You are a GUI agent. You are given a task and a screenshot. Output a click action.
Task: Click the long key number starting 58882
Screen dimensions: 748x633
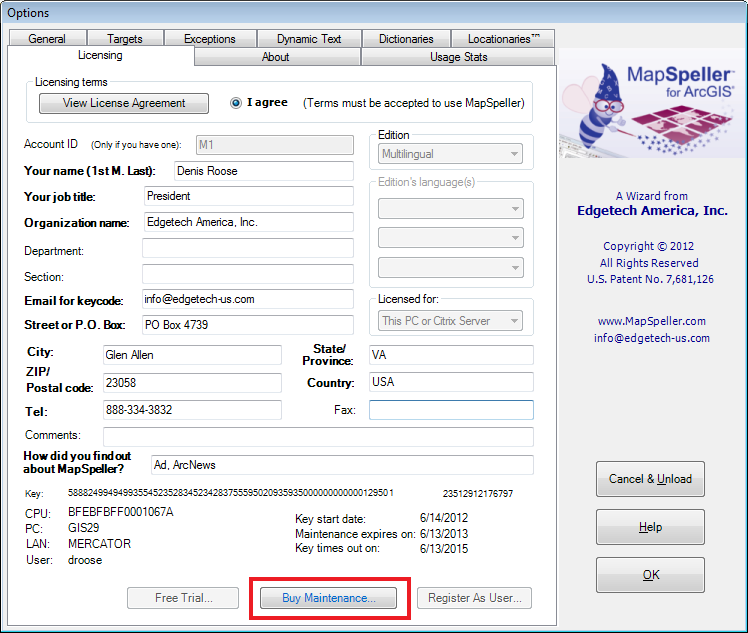click(x=230, y=493)
